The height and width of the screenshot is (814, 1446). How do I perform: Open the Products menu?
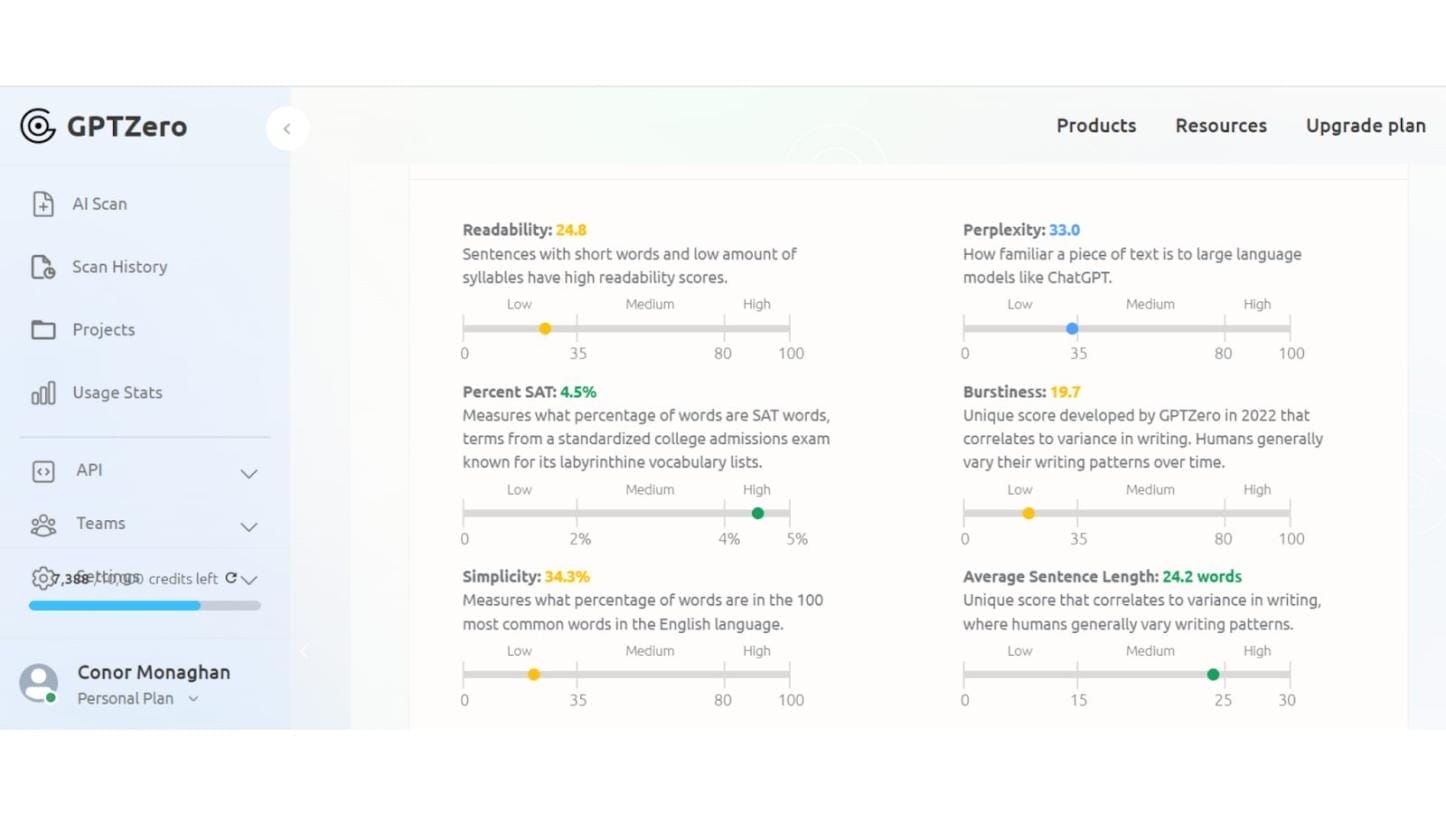click(1096, 126)
